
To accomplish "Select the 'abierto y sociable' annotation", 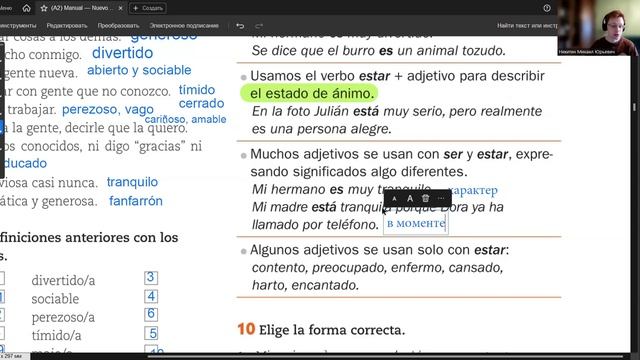I will [139, 70].
